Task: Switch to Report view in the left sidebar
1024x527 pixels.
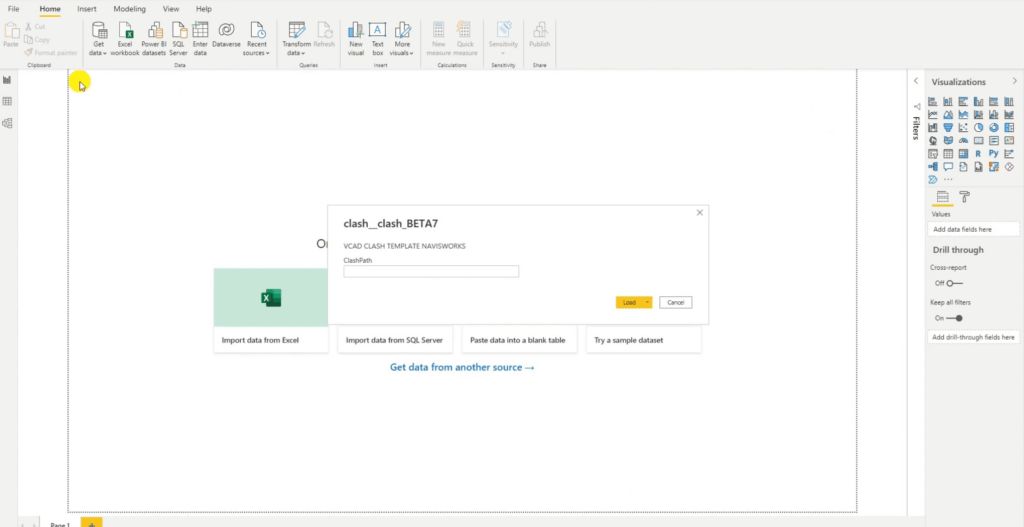Action: 7,80
